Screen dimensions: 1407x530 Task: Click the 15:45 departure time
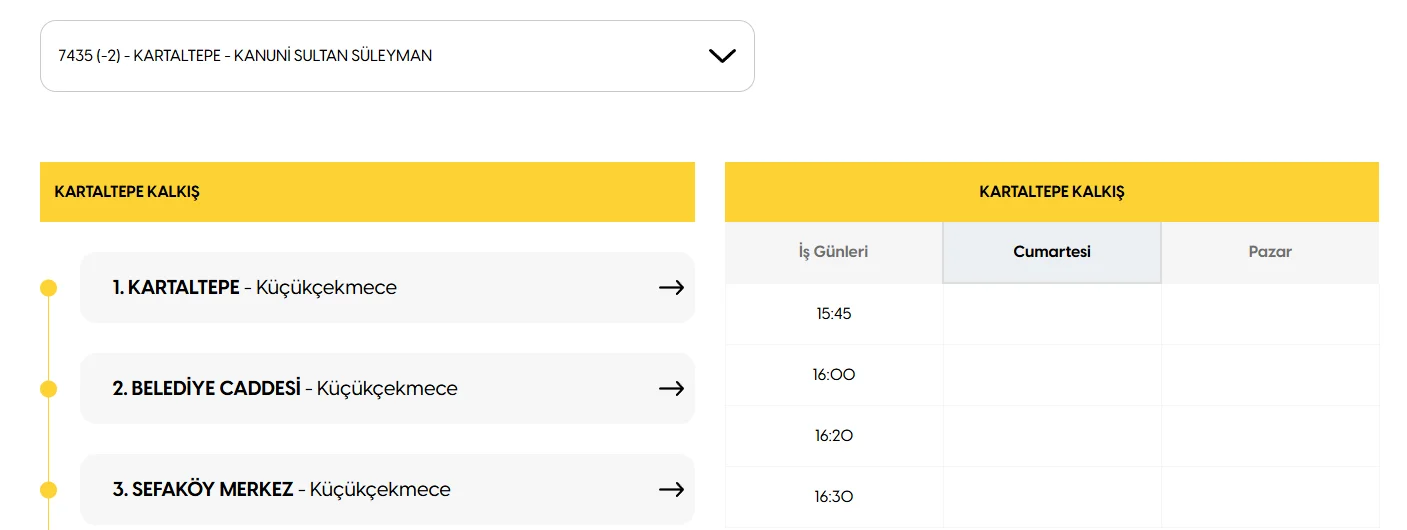click(833, 314)
